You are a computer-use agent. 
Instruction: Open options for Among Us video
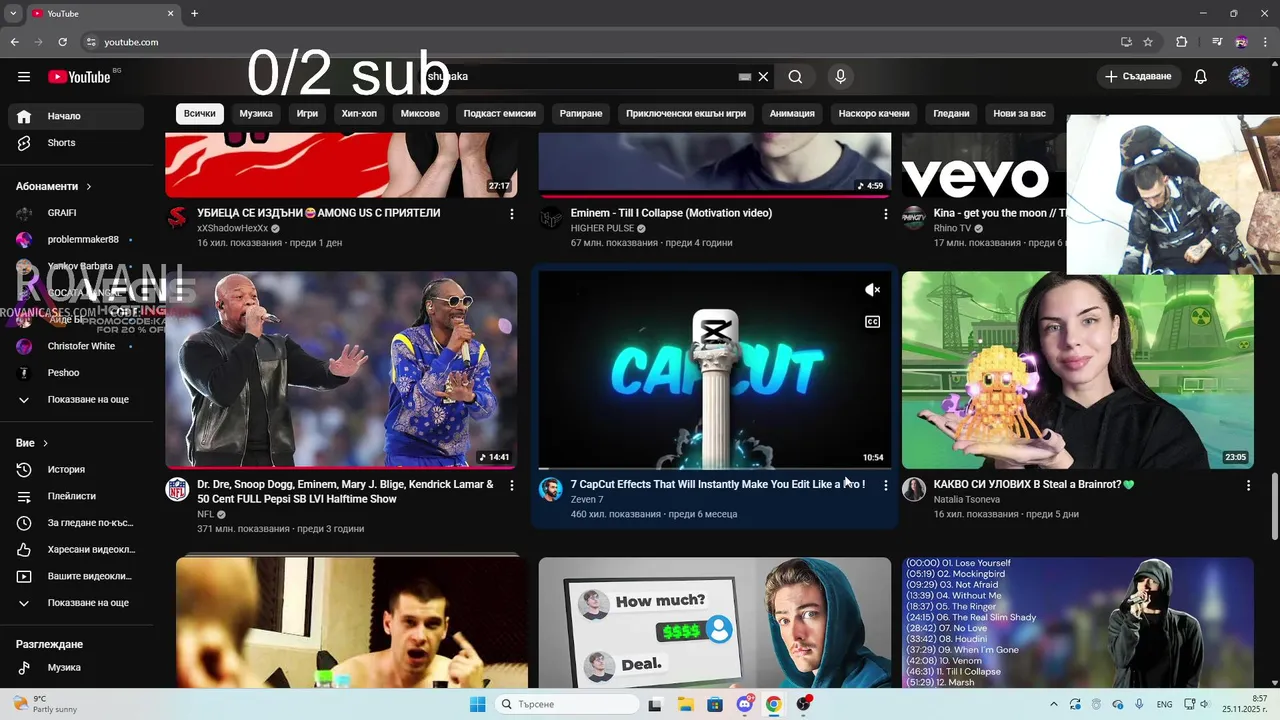(512, 214)
